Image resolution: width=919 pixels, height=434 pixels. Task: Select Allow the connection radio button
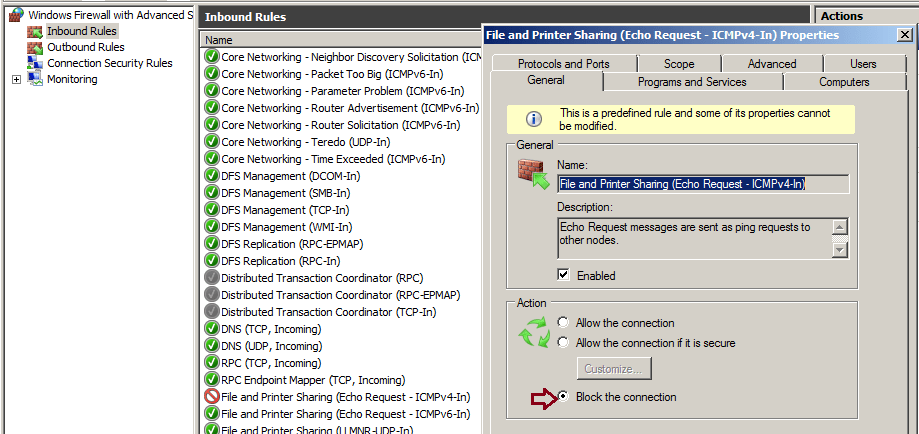(x=563, y=323)
